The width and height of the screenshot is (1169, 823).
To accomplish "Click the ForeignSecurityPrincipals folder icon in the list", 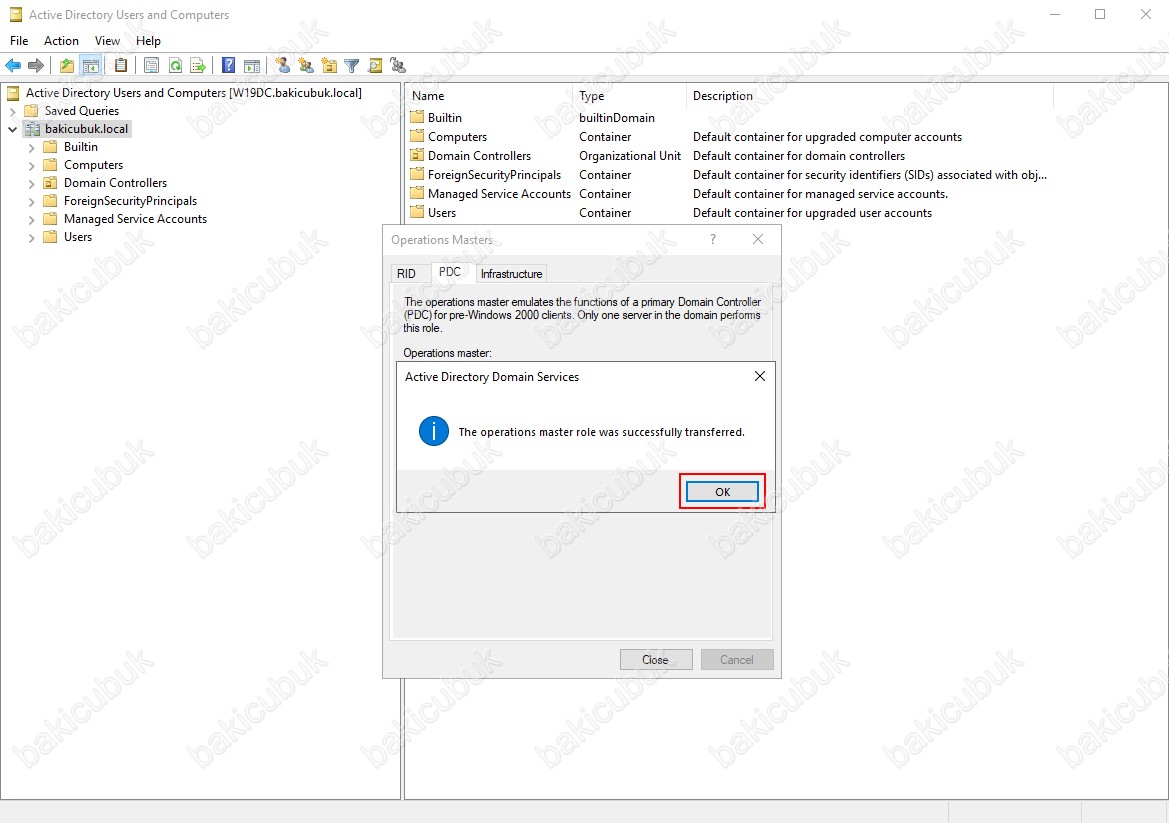I will 417,174.
